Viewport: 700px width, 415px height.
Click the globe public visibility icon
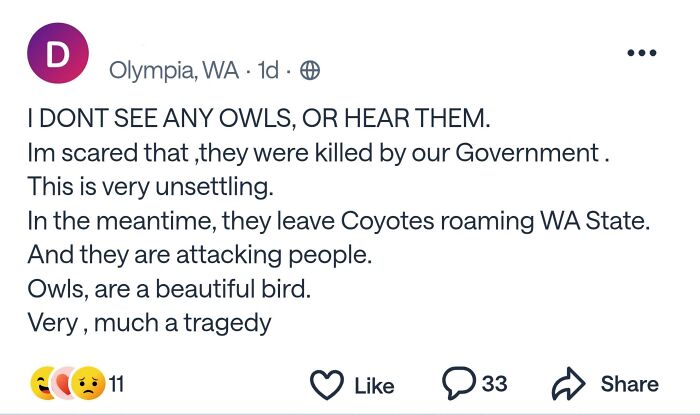[310, 71]
